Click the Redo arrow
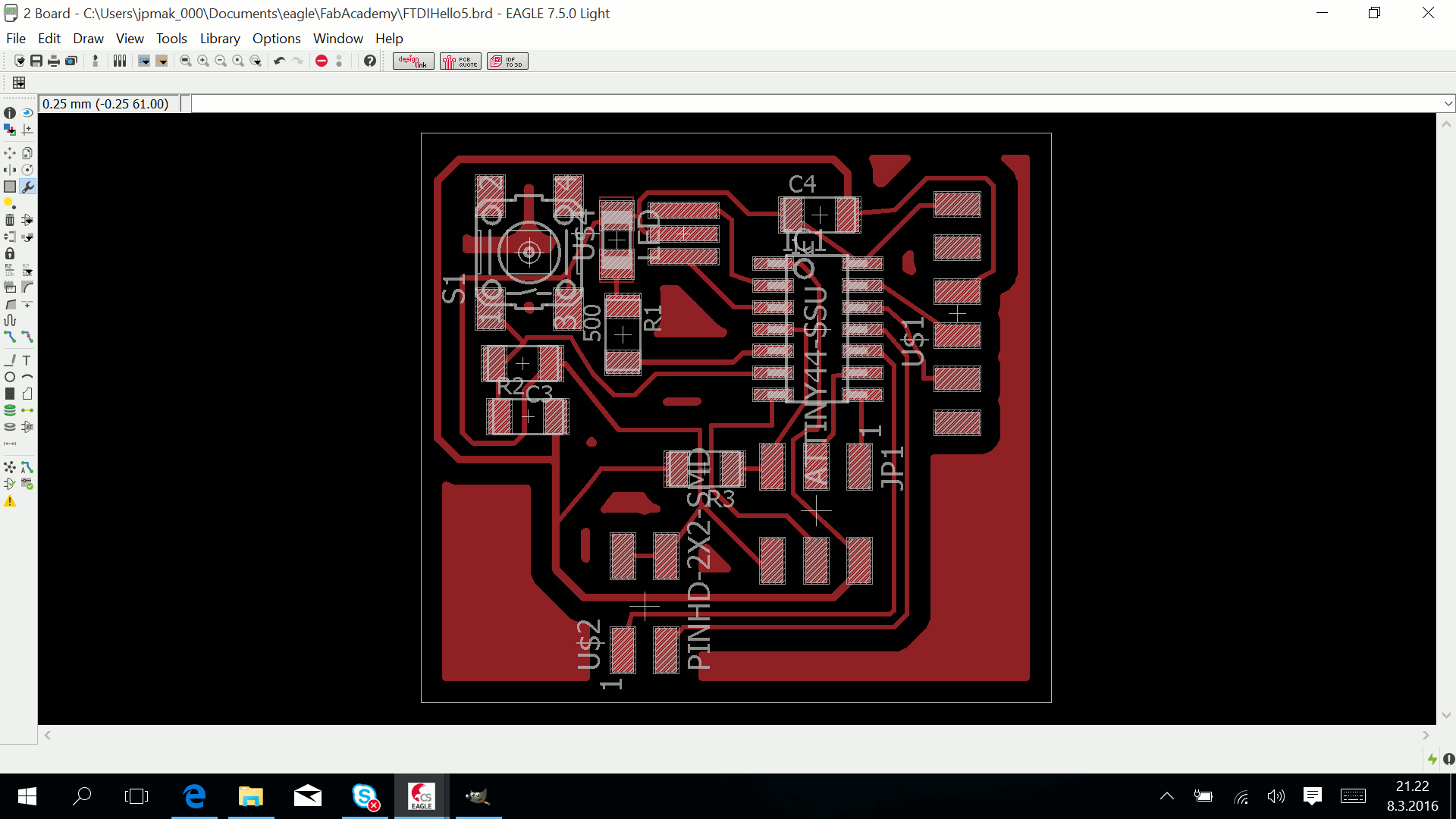The image size is (1456, 819). point(297,61)
